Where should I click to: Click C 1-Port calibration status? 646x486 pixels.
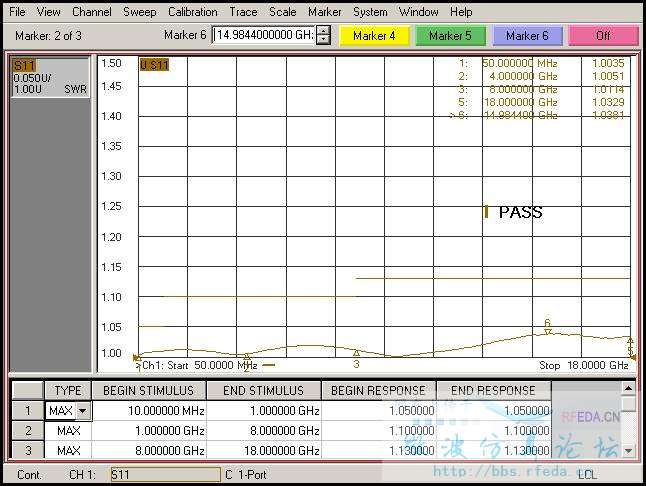(x=246, y=475)
